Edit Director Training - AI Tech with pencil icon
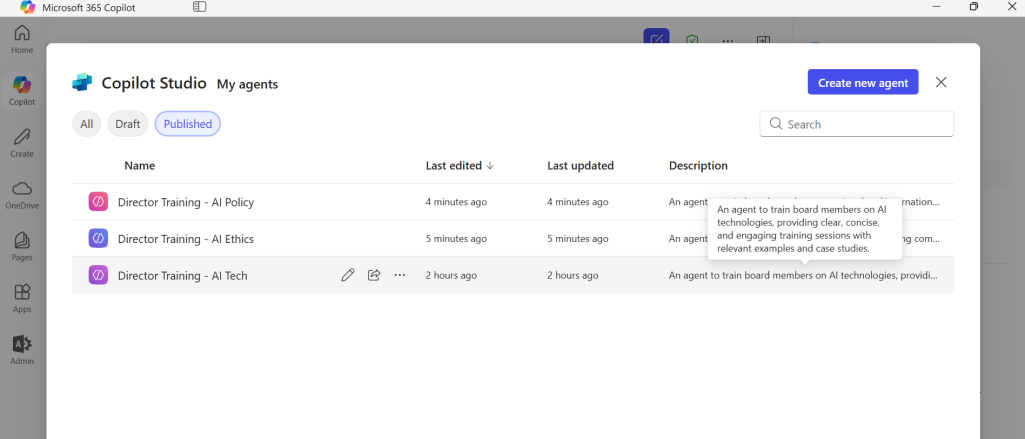 pyautogui.click(x=348, y=275)
